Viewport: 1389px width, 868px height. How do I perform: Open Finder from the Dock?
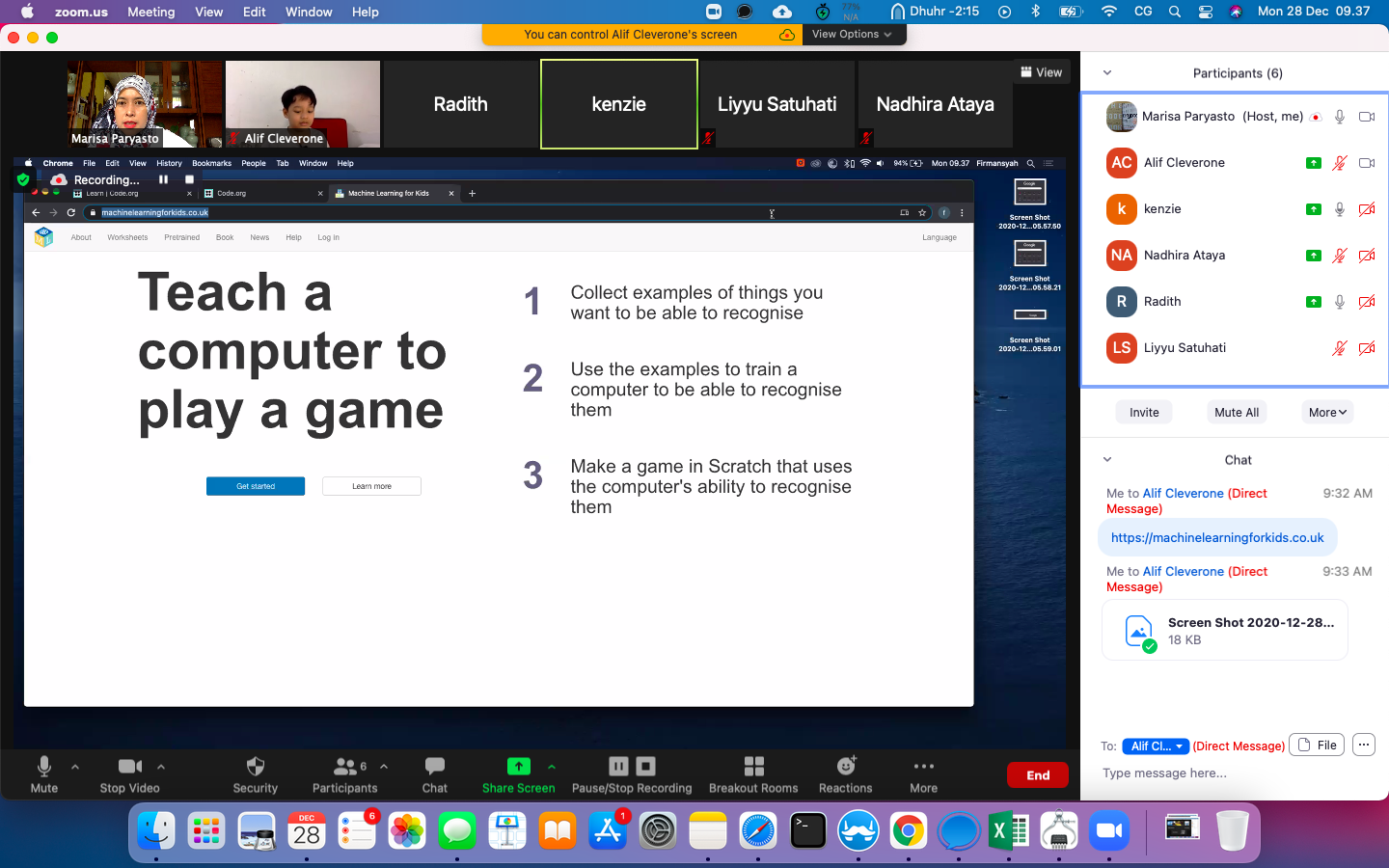pyautogui.click(x=156, y=830)
